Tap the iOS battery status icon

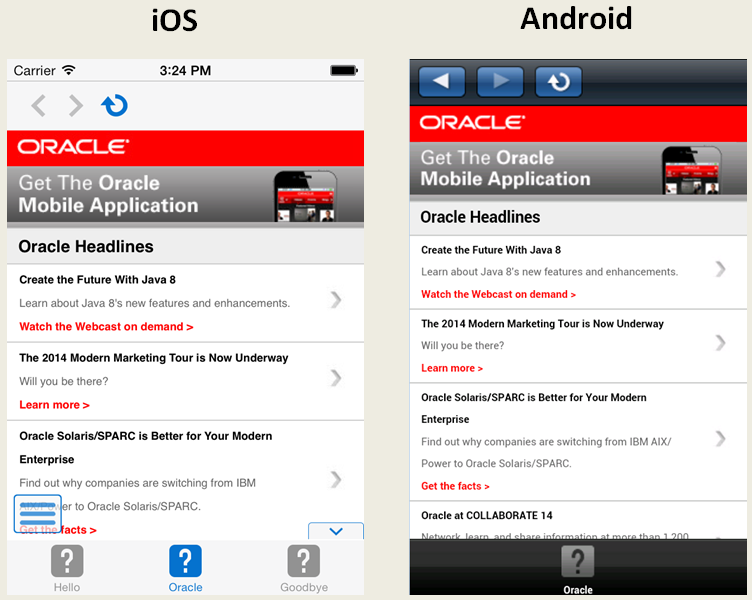[x=344, y=71]
